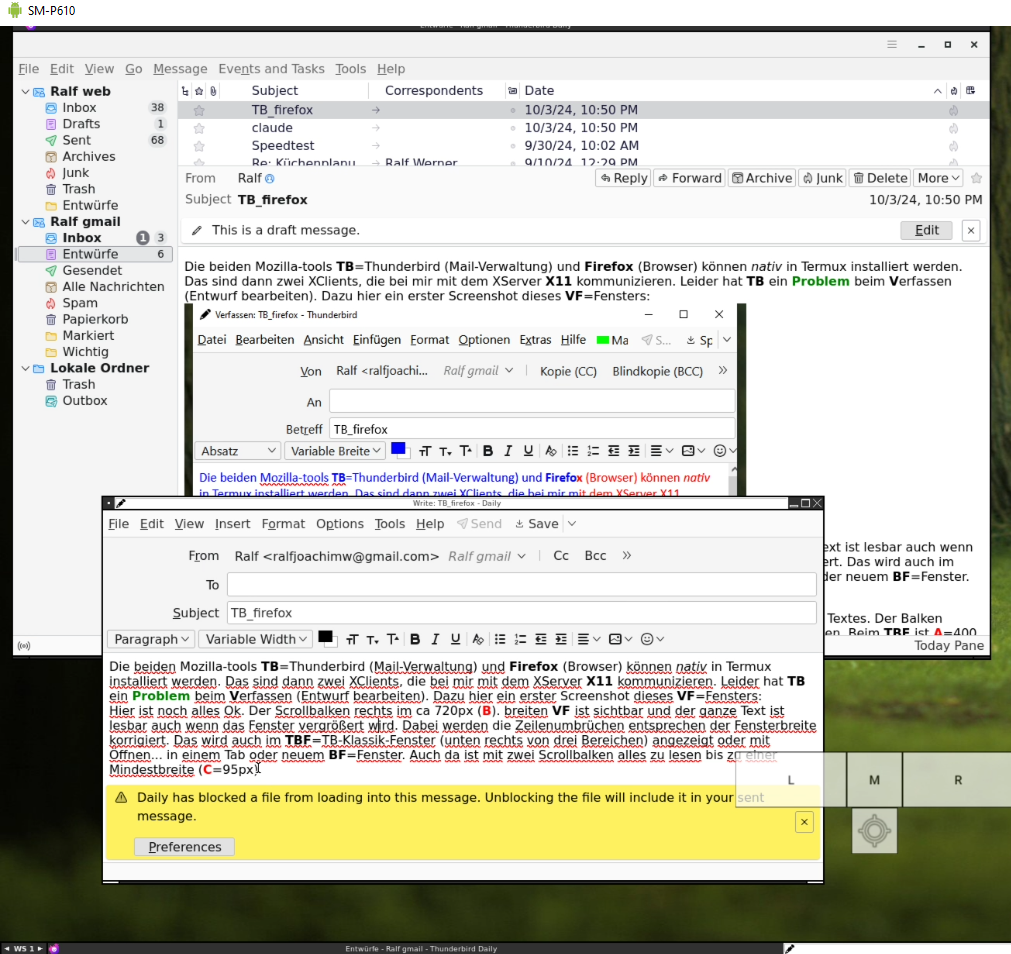Viewport: 1011px width, 954px height.
Task: Star the TB_firefox message
Action: coord(199,111)
